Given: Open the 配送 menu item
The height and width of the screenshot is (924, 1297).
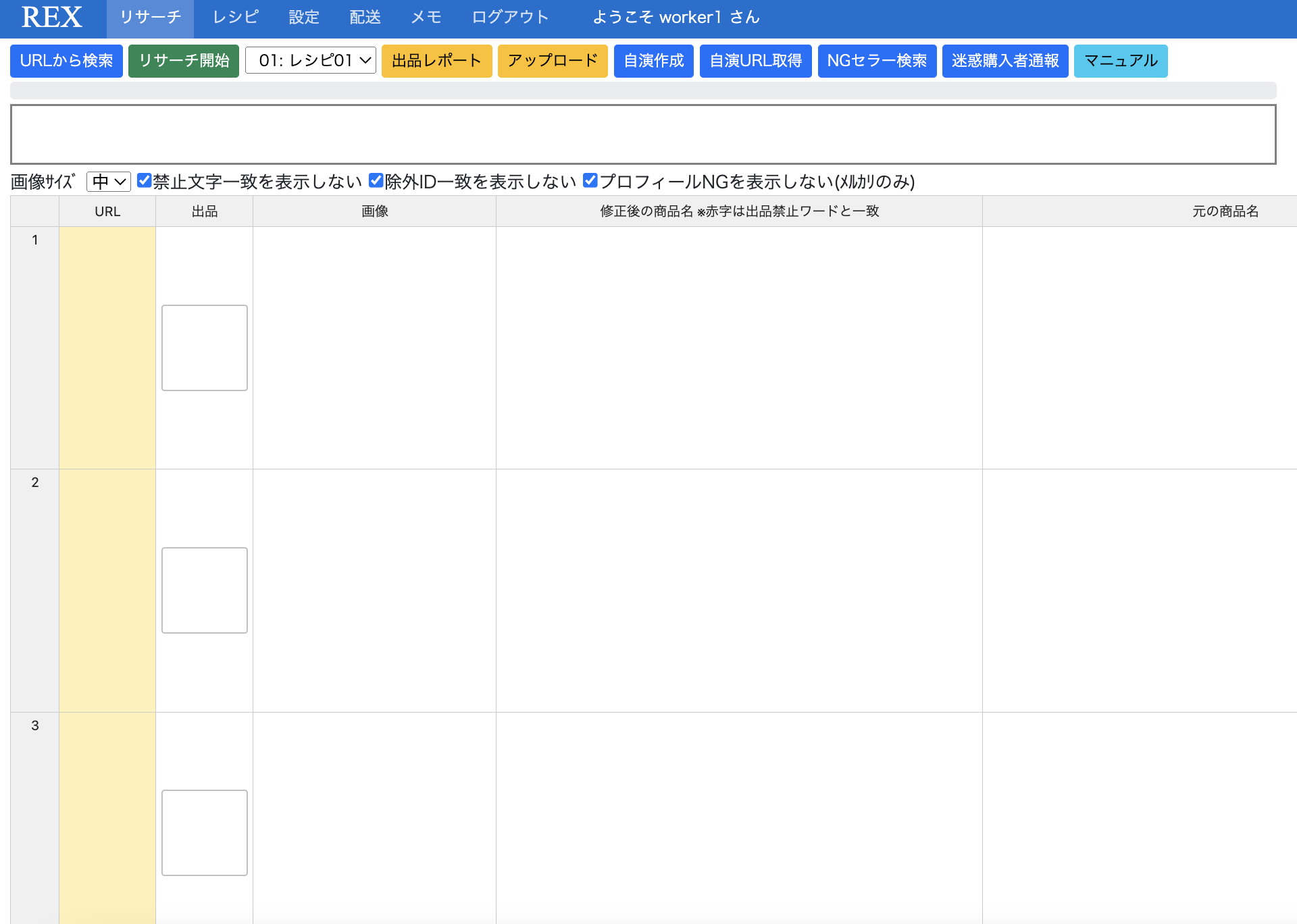Looking at the screenshot, I should point(365,18).
